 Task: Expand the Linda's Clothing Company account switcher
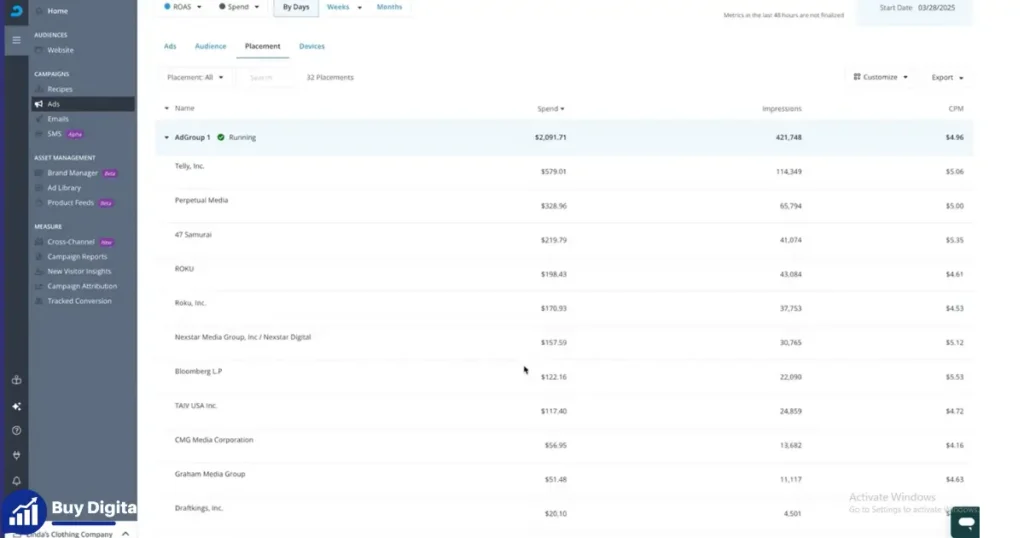click(x=125, y=533)
